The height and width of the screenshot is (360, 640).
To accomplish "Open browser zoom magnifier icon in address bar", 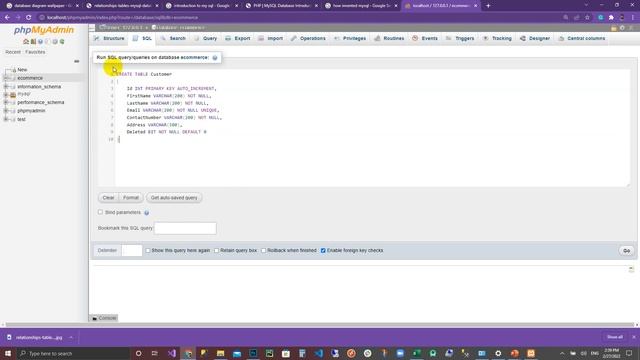I will (566, 18).
